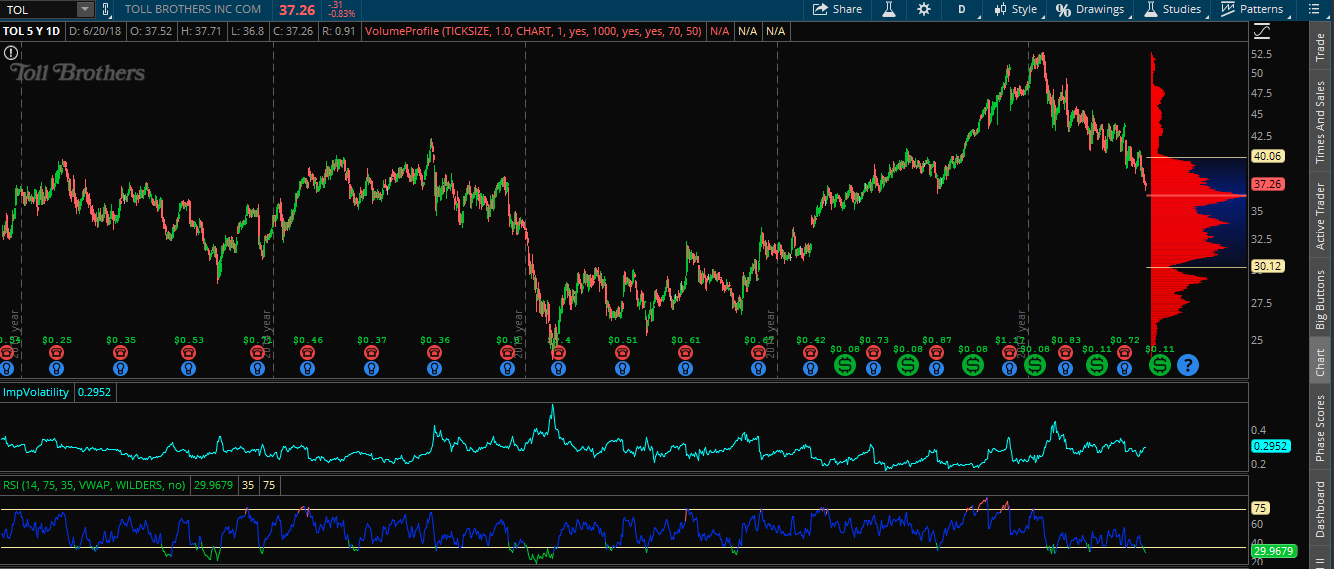Click the list icon right of Patterns
1334x569 pixels.
(x=1314, y=9)
